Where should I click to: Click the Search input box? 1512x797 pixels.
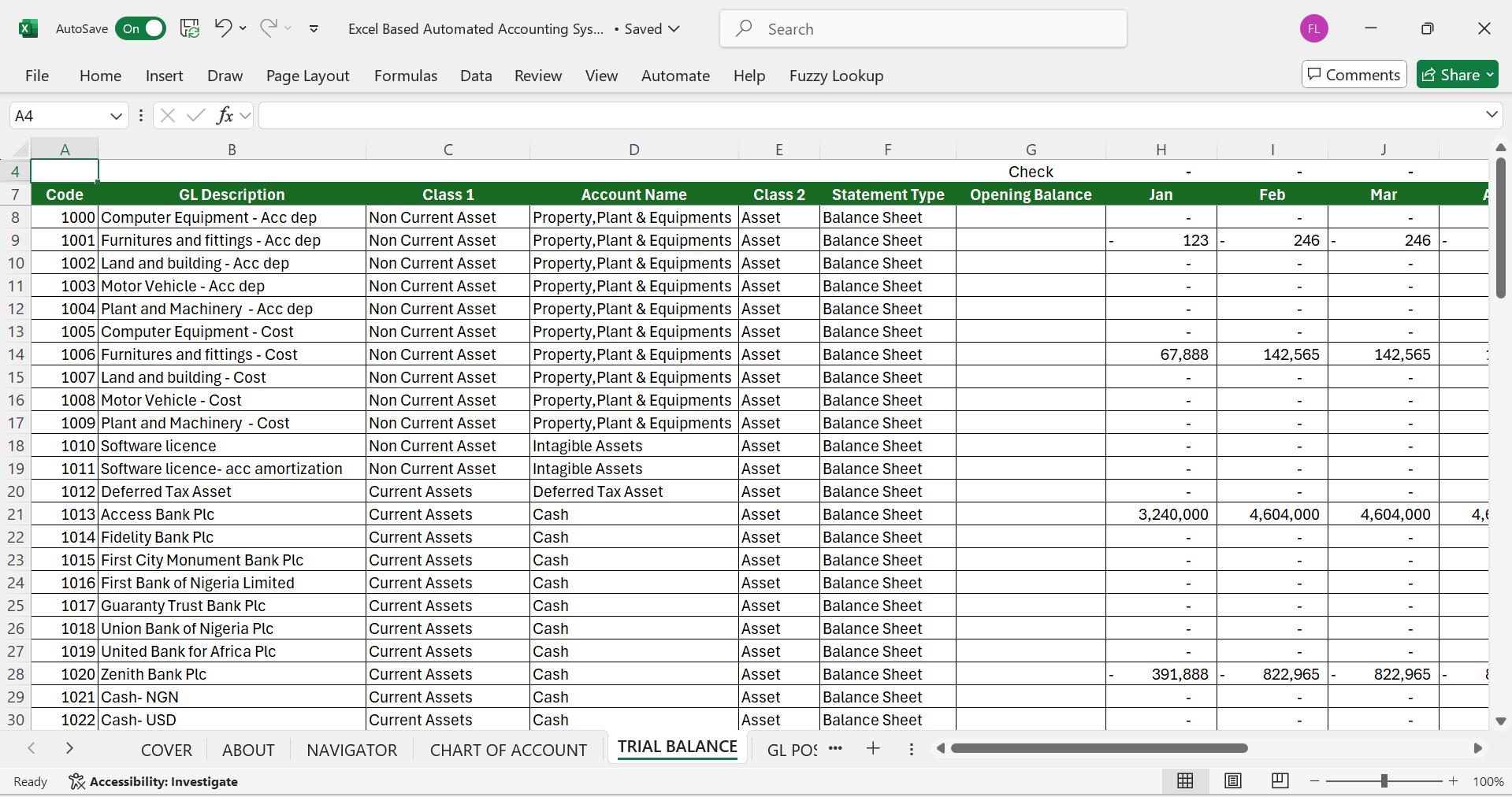point(923,29)
